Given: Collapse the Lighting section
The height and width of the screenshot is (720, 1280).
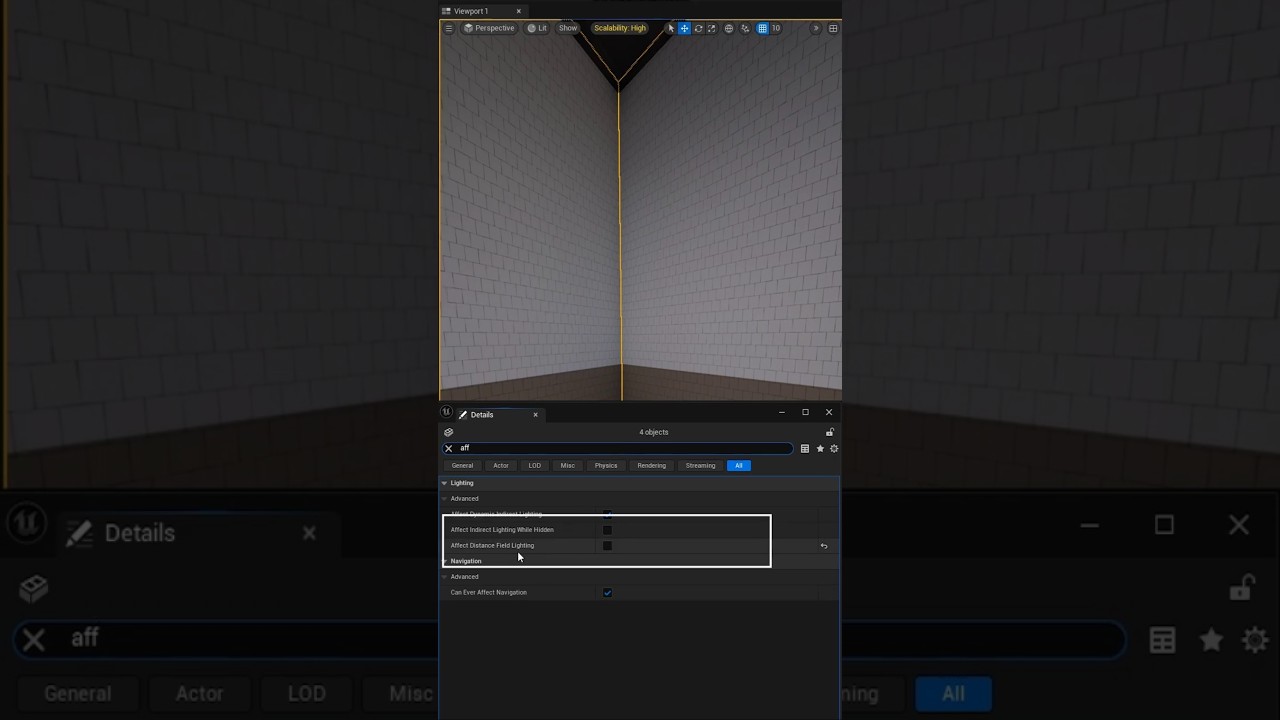Looking at the screenshot, I should pos(445,483).
